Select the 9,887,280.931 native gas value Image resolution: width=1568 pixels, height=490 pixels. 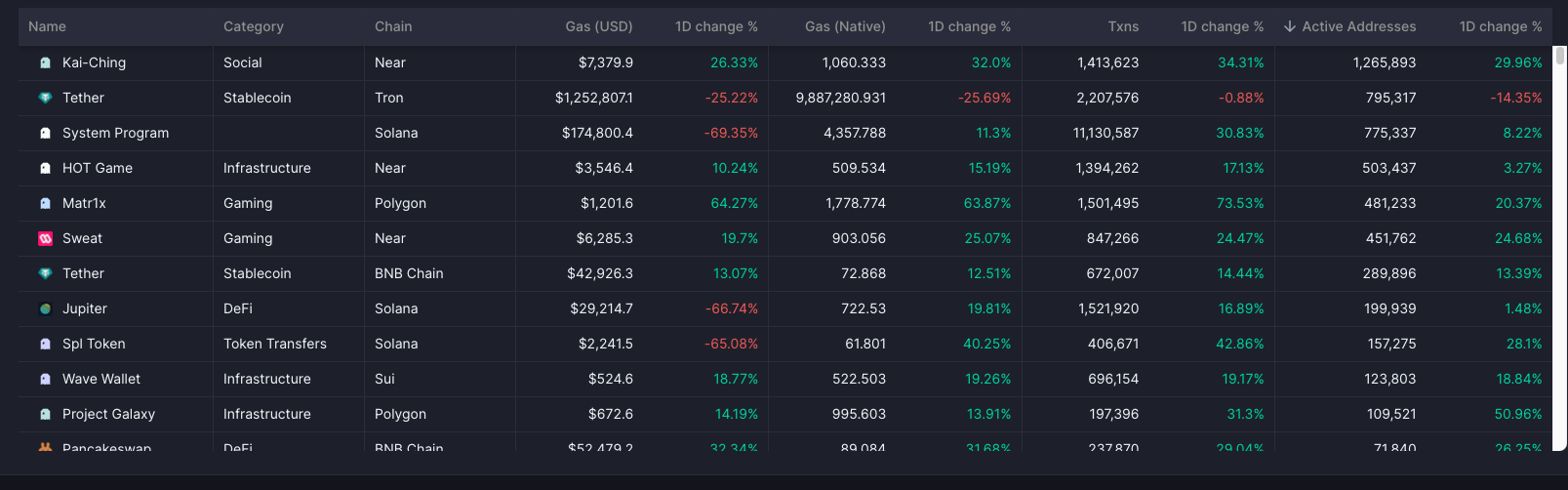[x=841, y=98]
